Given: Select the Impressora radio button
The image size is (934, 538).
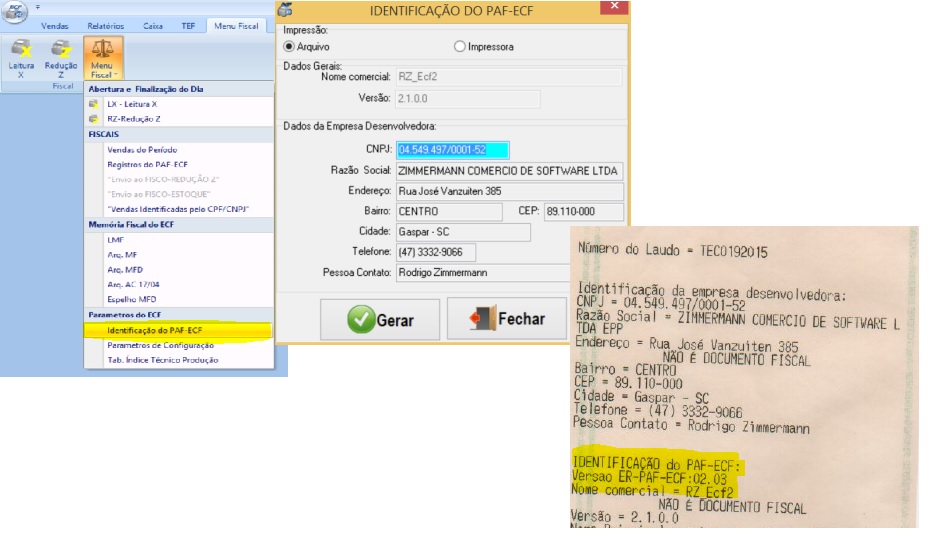Looking at the screenshot, I should pos(460,46).
